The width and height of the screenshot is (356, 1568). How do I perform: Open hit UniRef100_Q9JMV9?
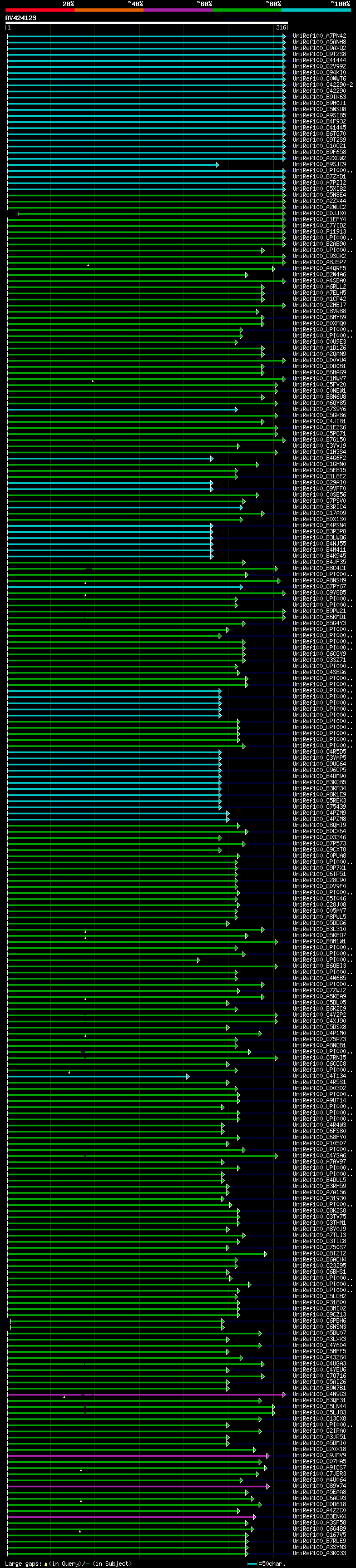tap(319, 1456)
